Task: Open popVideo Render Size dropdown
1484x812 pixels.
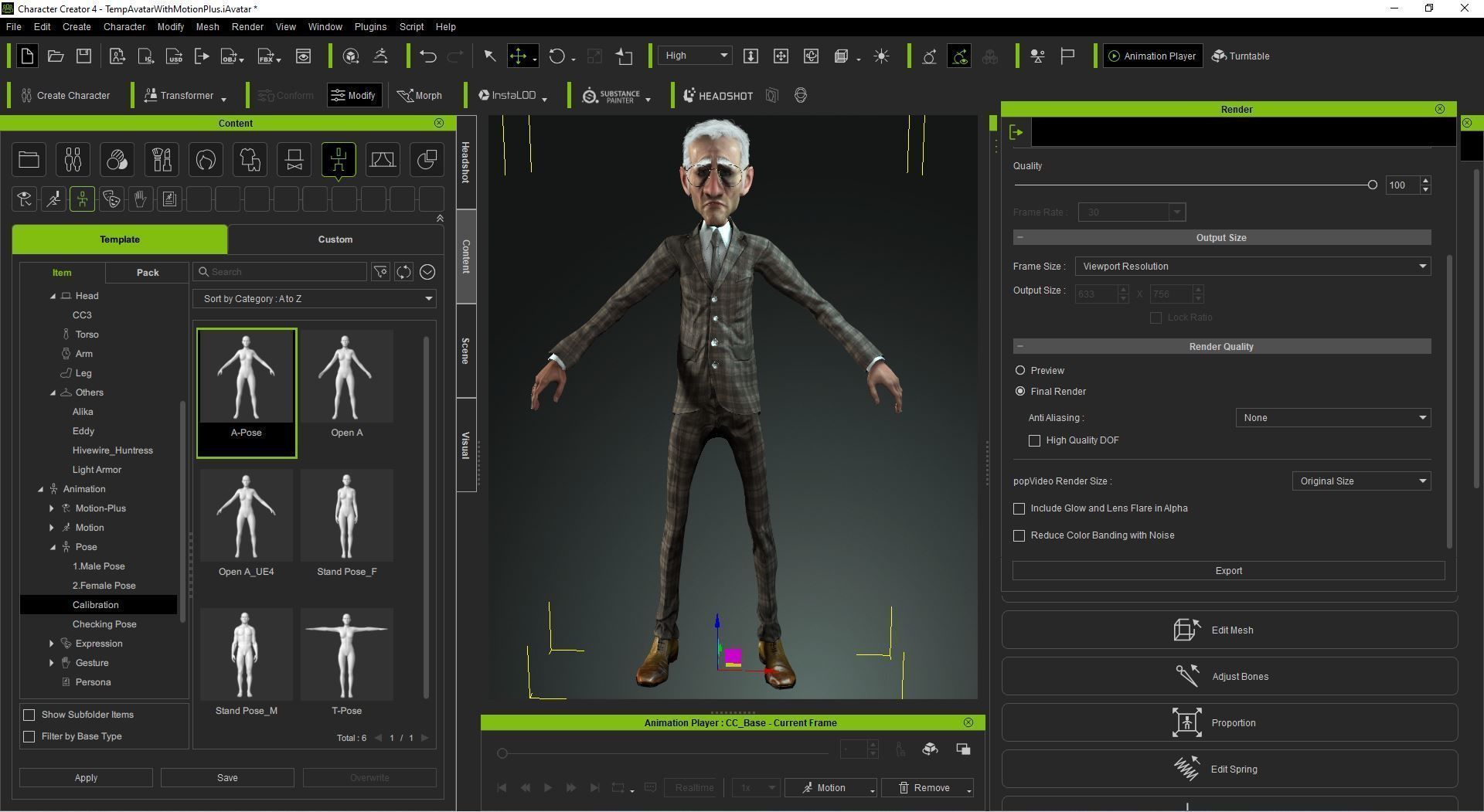Action: click(x=1361, y=481)
